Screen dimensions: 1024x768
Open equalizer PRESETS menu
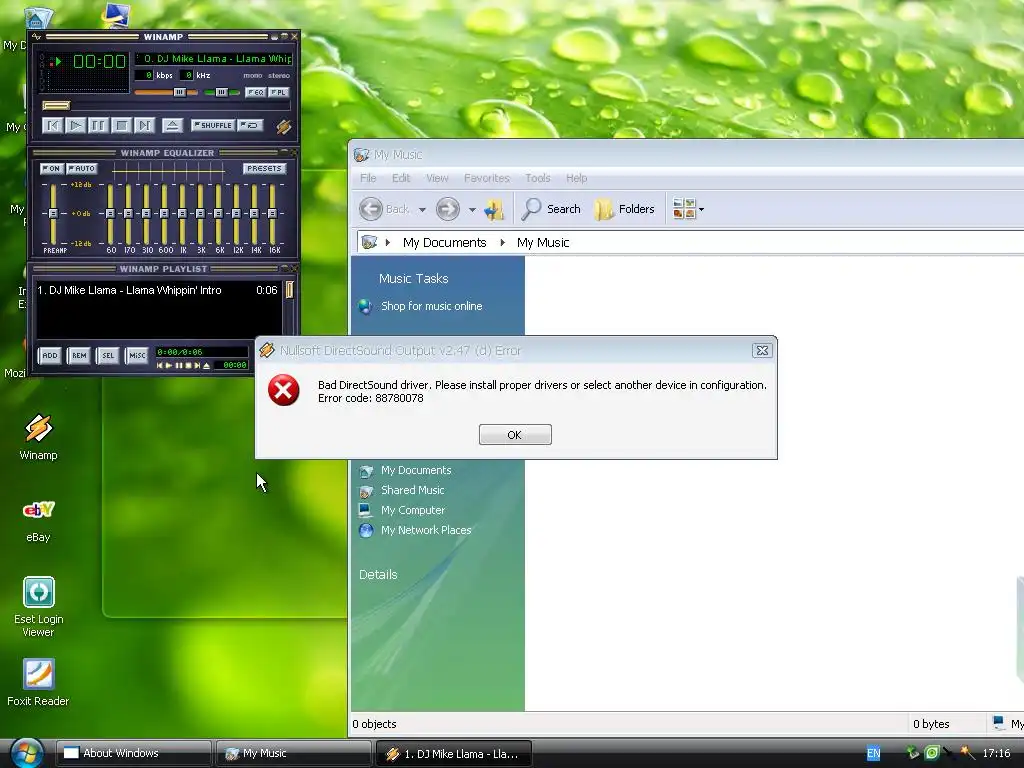point(264,168)
